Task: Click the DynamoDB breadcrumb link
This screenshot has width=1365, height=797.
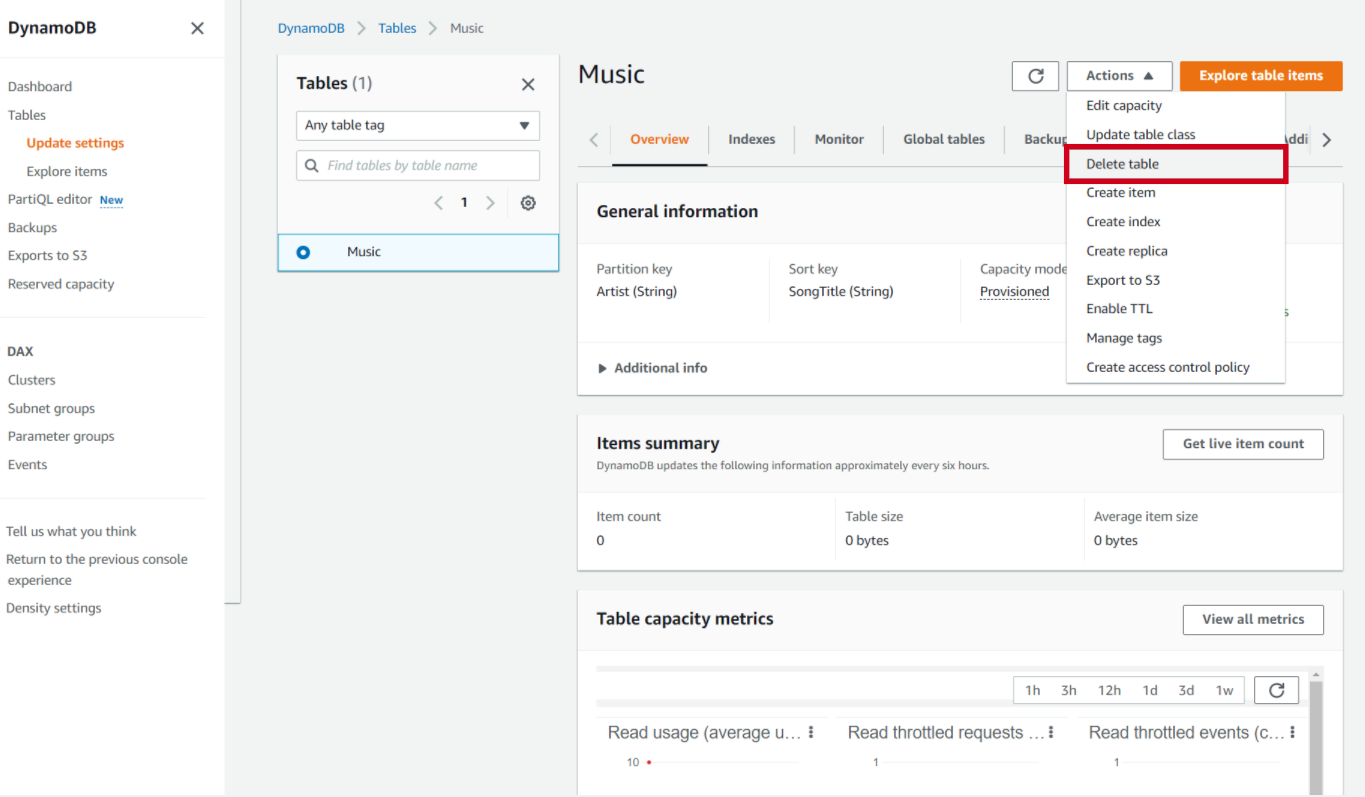Action: 311,28
